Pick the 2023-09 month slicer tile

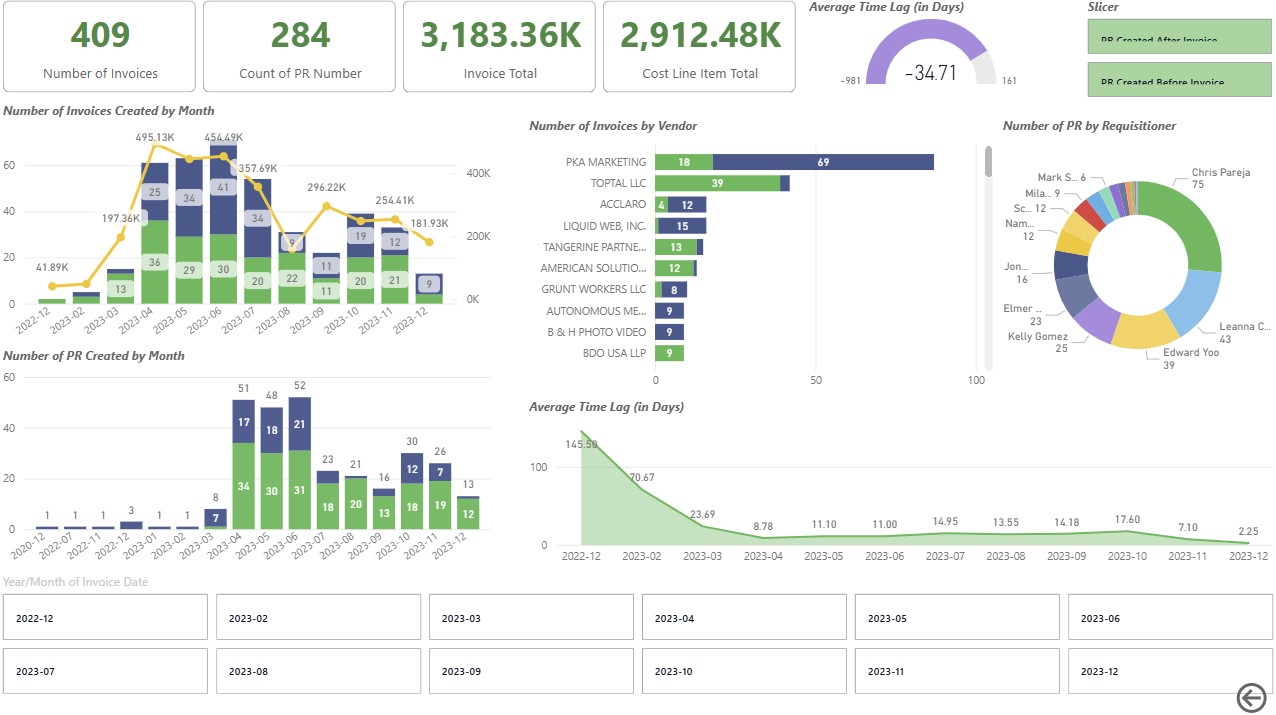click(x=531, y=671)
